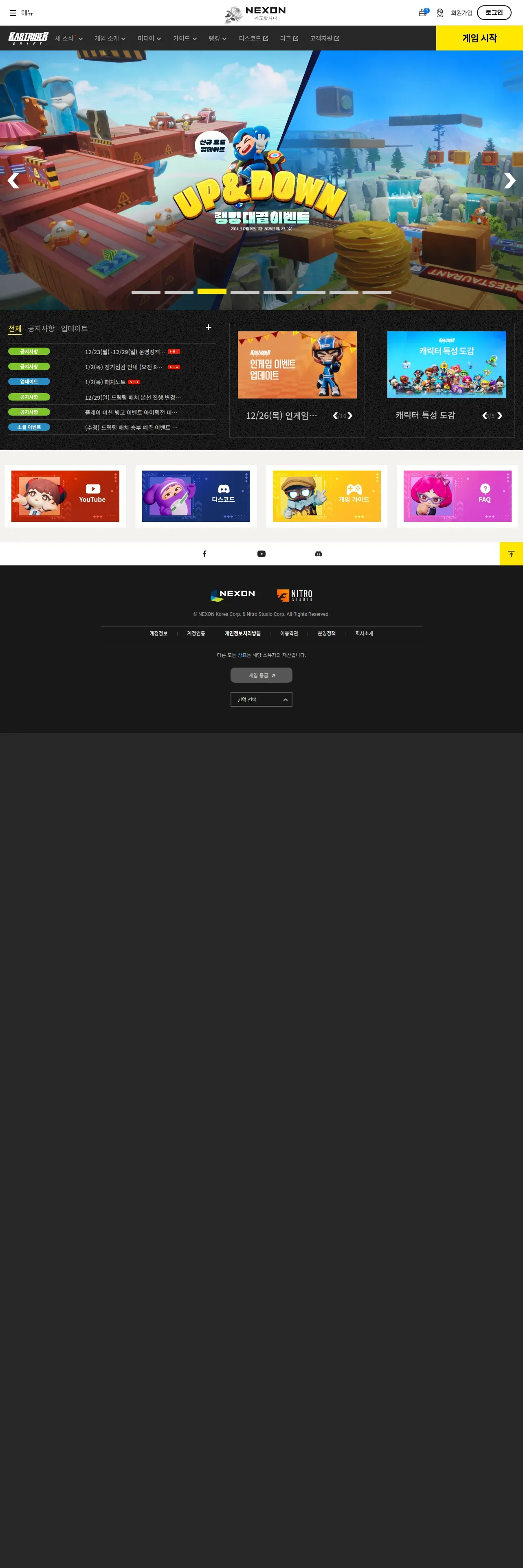The image size is (523, 1568).
Task: Open notice 1/2(목) 정기점검 안내
Action: click(123, 367)
